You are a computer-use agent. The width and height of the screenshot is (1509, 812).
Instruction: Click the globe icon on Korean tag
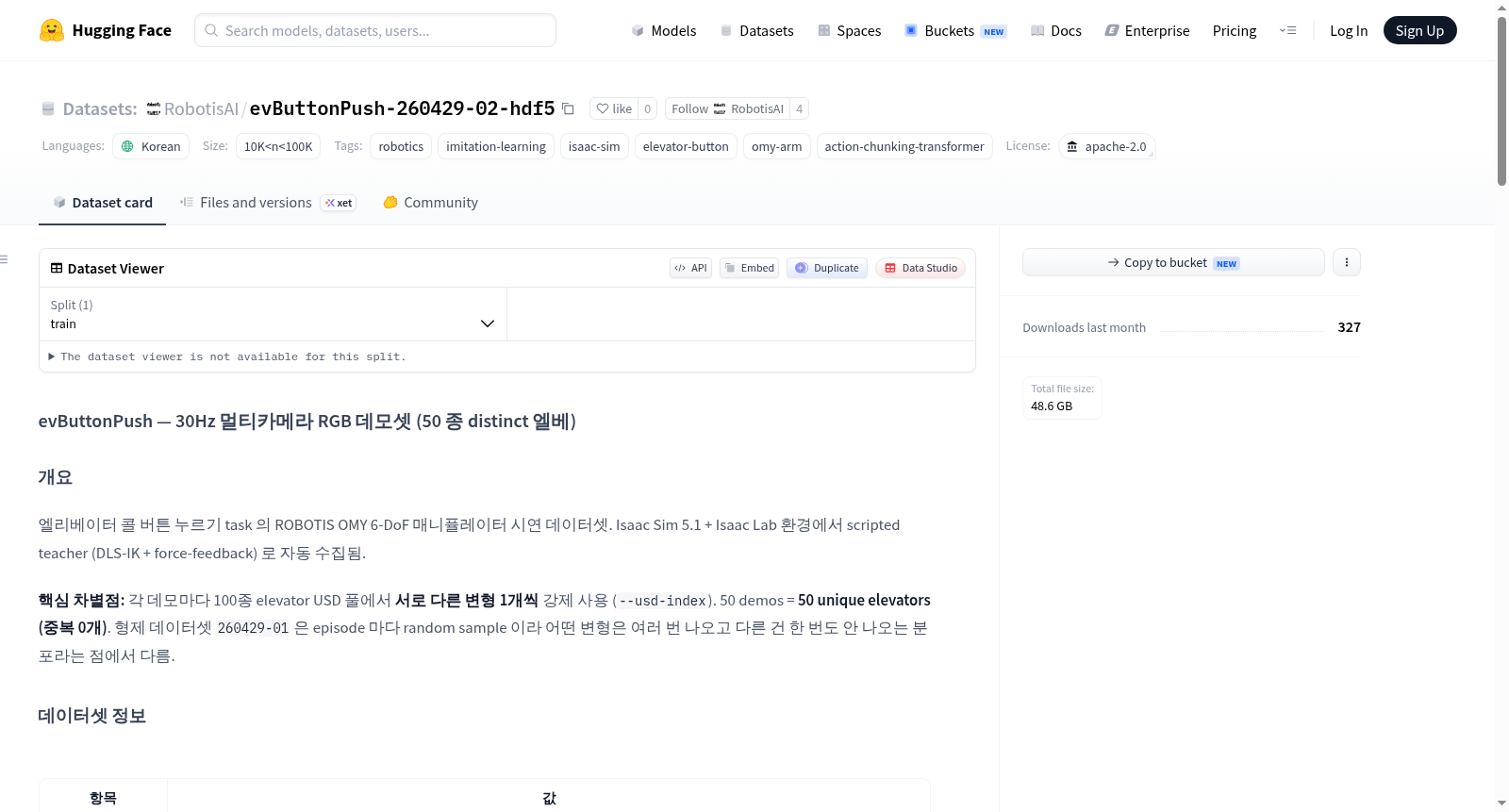(x=128, y=146)
